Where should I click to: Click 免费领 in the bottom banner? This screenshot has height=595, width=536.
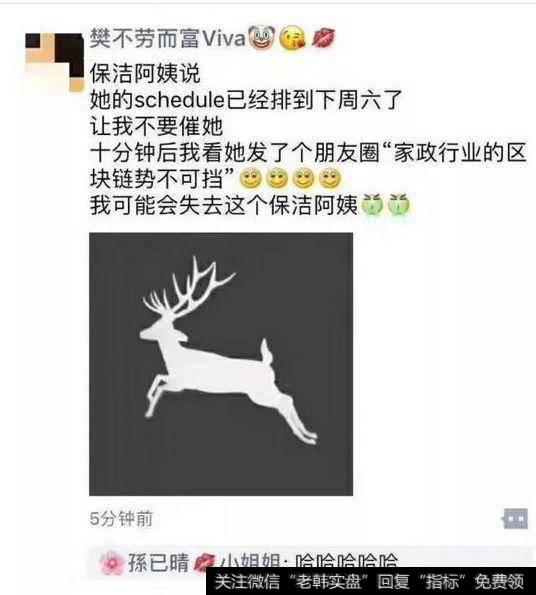500,581
